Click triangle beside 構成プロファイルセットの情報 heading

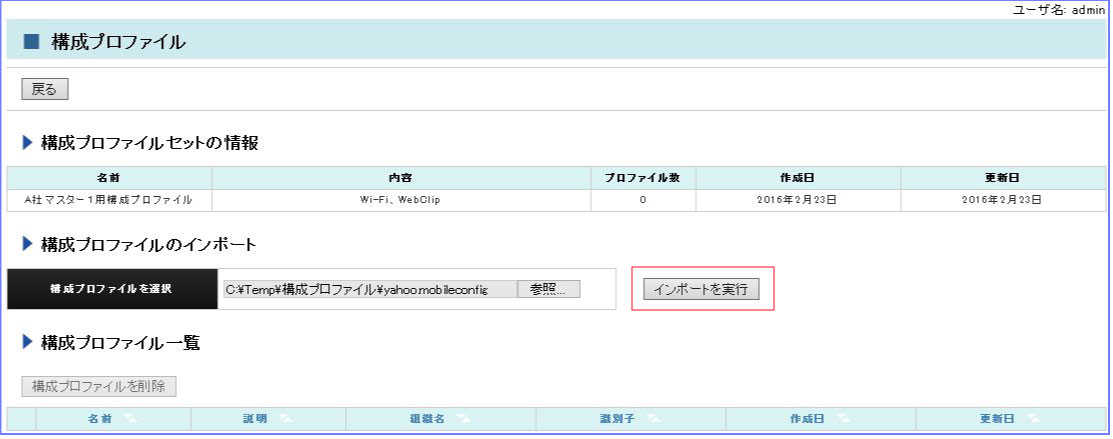pyautogui.click(x=28, y=143)
